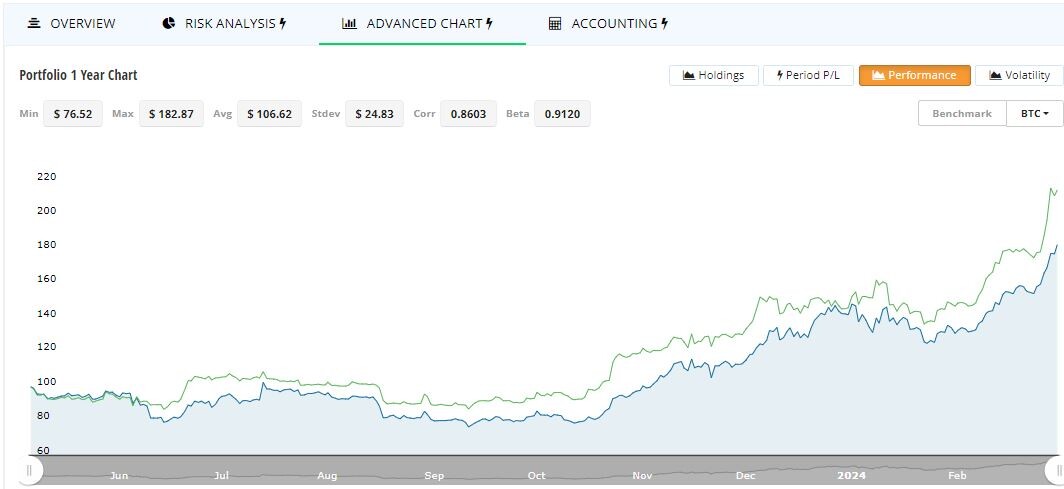This screenshot has width=1064, height=489.
Task: Select the Volatility chart mode
Action: [1019, 75]
